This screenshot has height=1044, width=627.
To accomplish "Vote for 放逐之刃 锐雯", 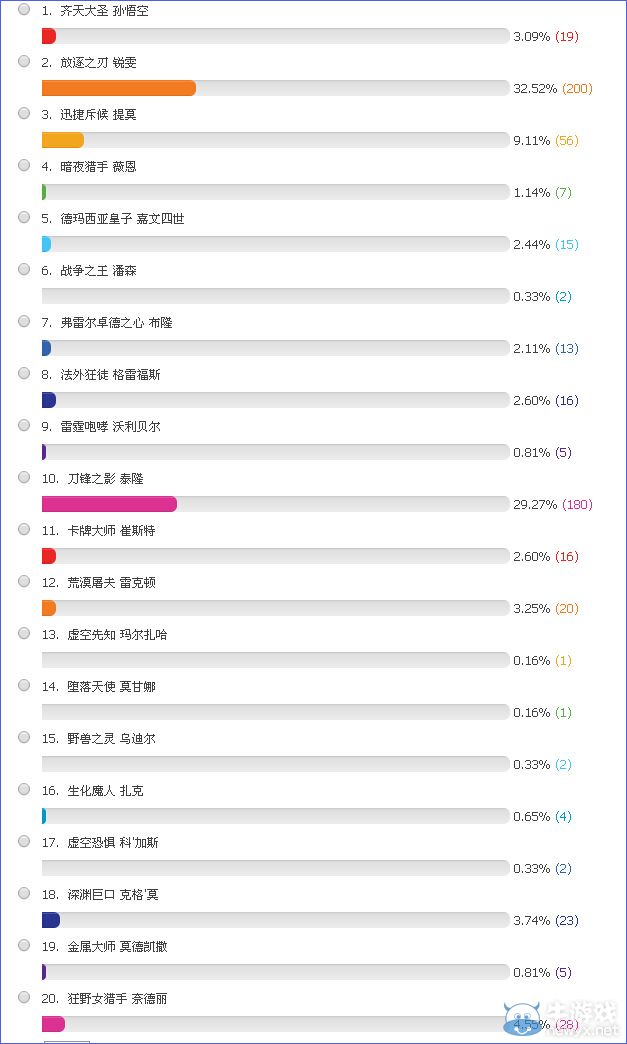I will 23,61.
